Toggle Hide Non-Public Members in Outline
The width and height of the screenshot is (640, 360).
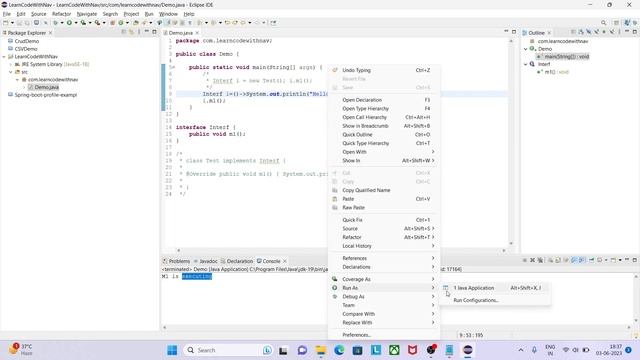click(604, 32)
